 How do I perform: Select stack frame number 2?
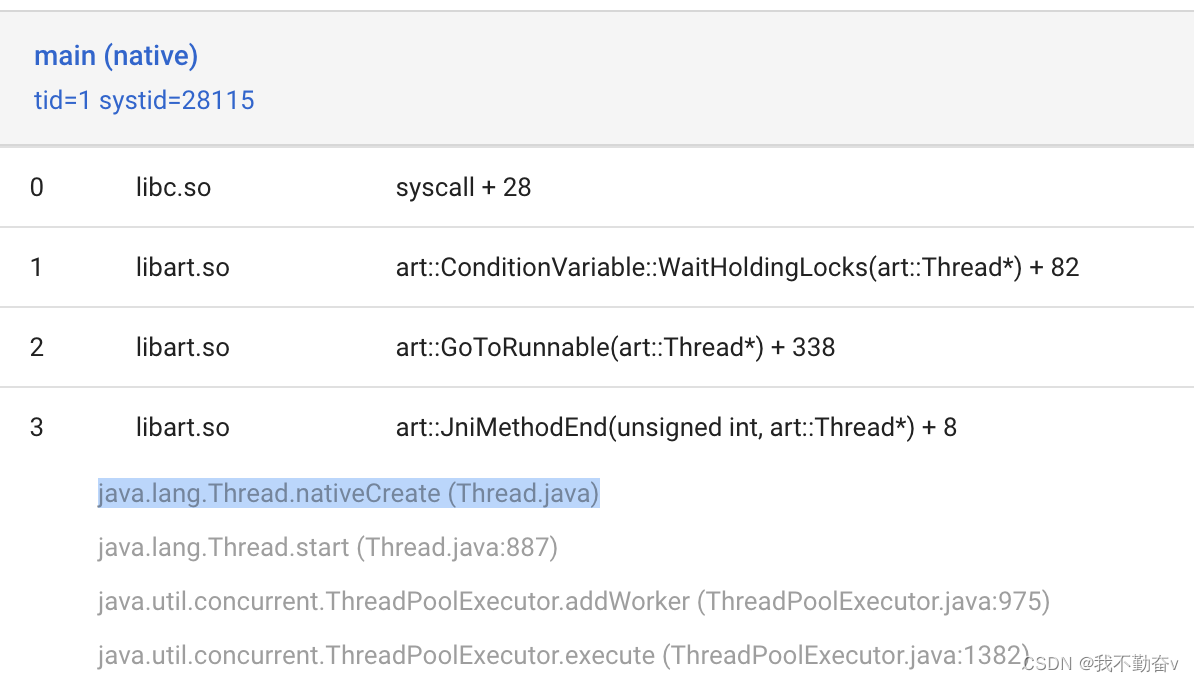(37, 347)
